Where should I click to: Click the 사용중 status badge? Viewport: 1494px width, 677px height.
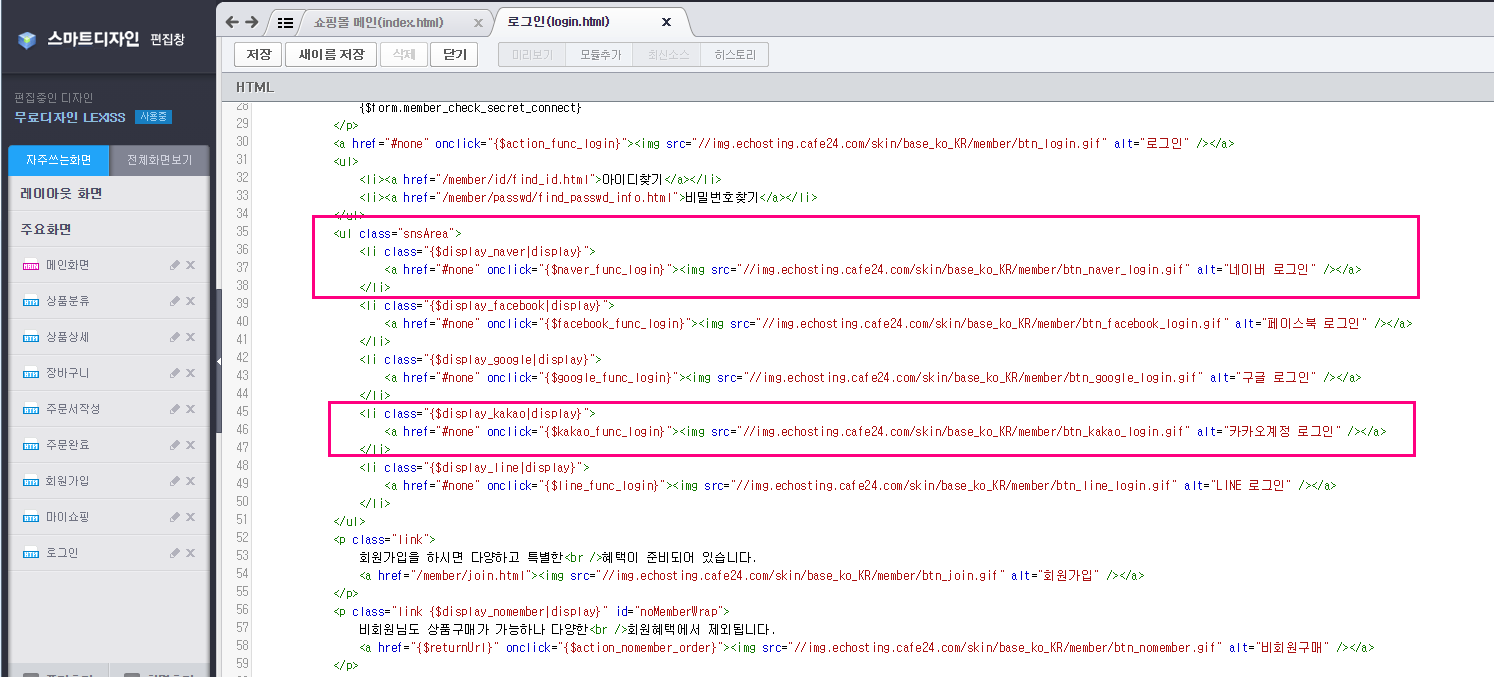153,117
